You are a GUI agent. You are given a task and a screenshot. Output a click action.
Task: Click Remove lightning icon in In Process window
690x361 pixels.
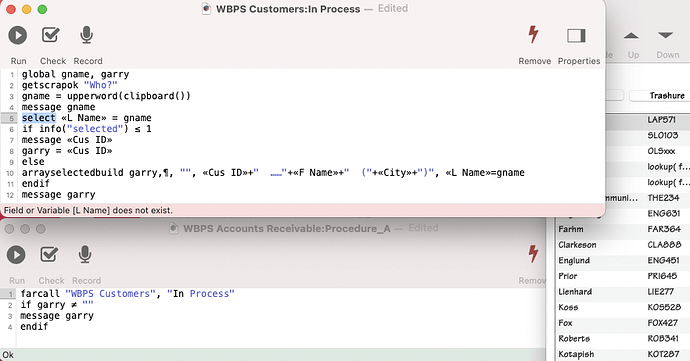click(533, 35)
